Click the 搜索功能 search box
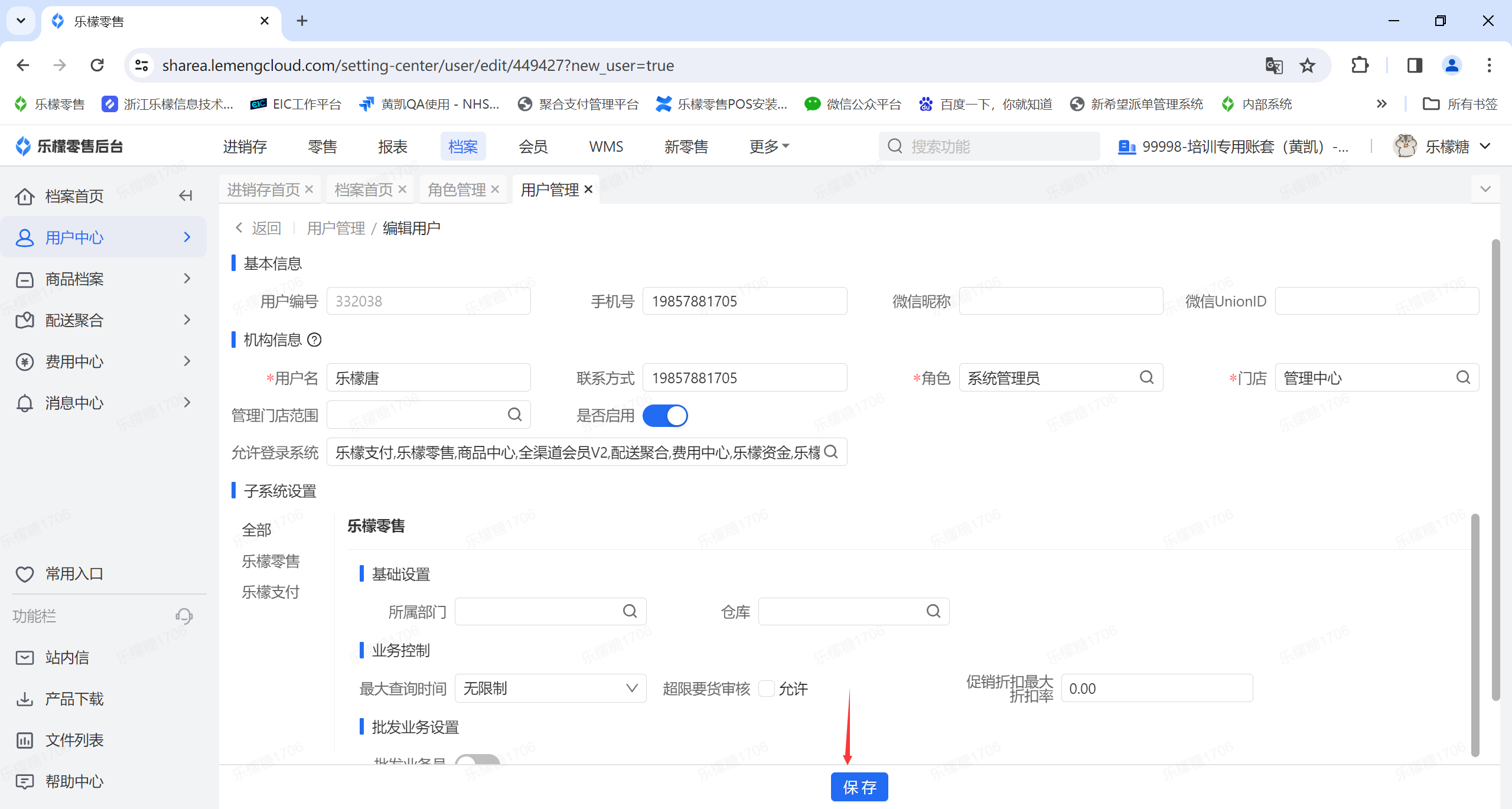1512x809 pixels. point(989,146)
